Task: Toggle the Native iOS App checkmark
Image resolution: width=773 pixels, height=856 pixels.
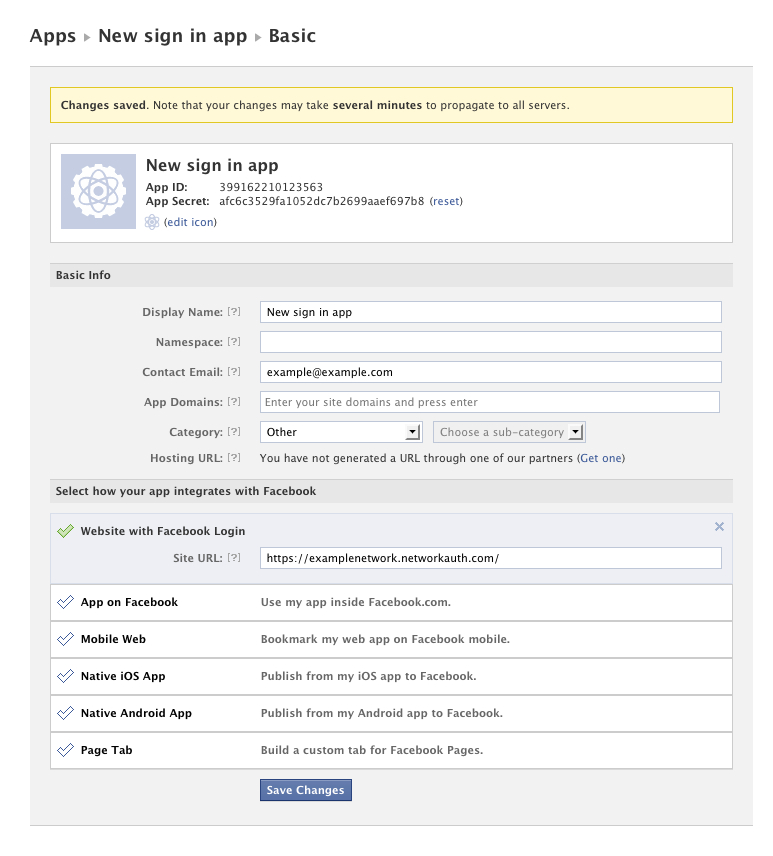Action: (66, 676)
